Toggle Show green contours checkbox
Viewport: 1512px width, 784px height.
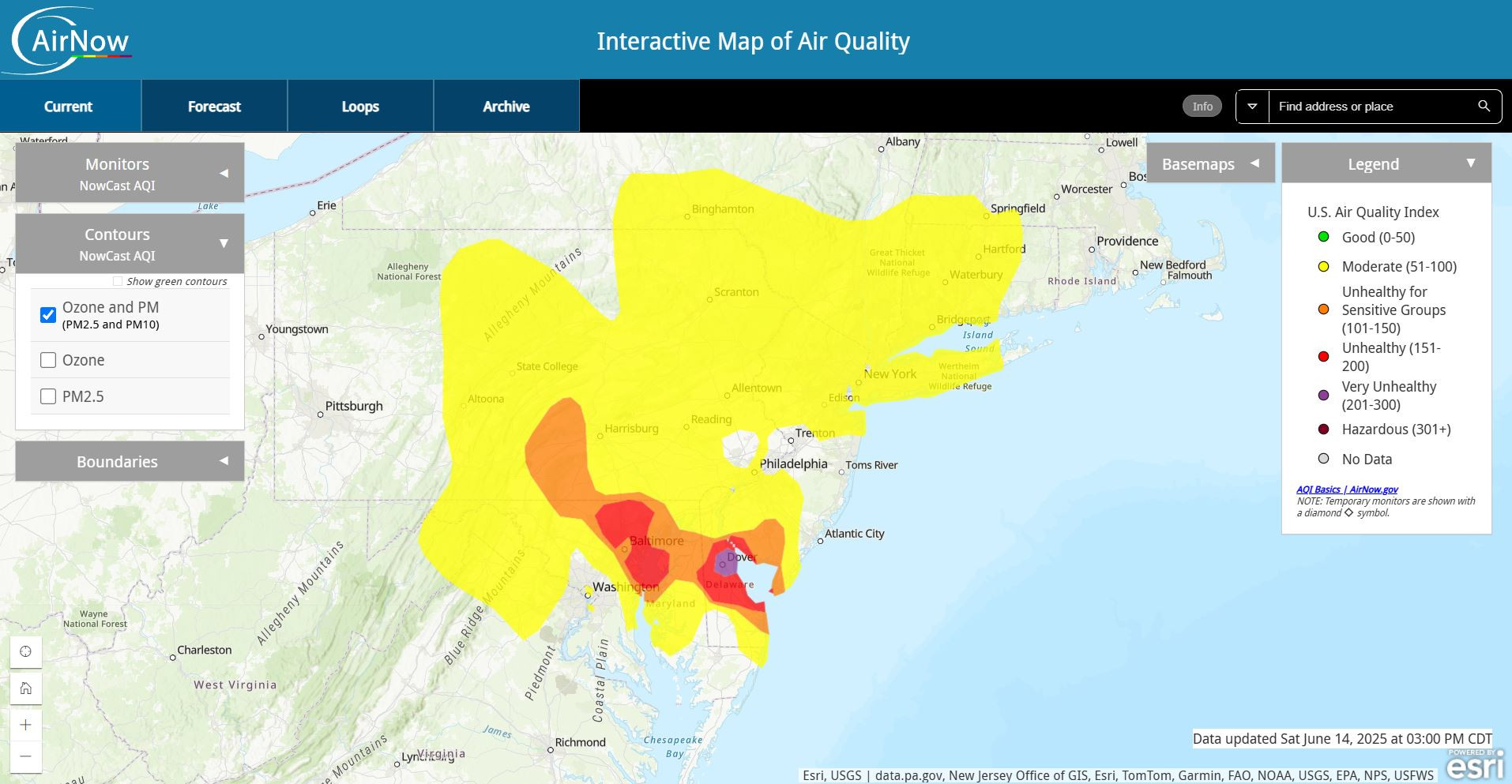tap(118, 281)
